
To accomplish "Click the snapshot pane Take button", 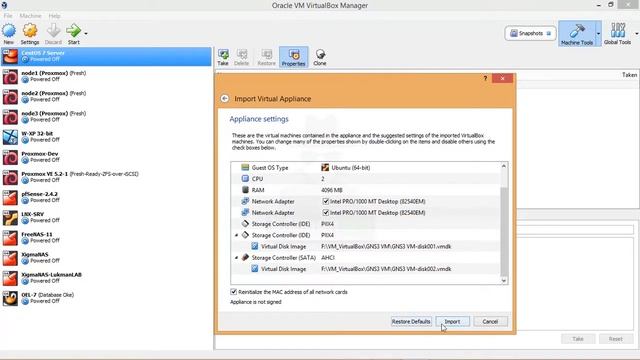I will click(x=578, y=339).
